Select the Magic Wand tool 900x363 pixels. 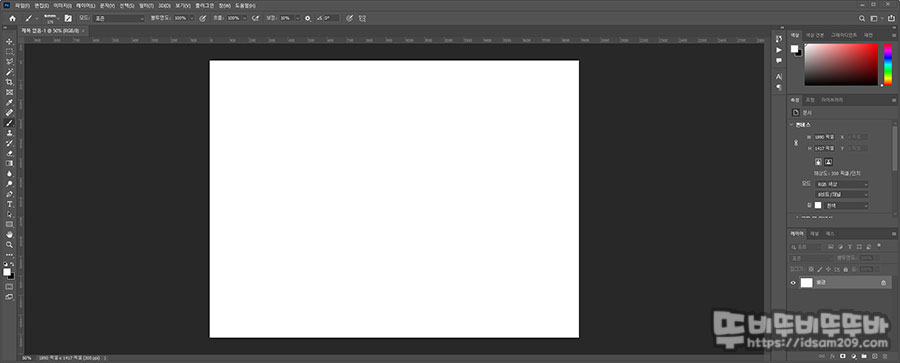coord(9,72)
